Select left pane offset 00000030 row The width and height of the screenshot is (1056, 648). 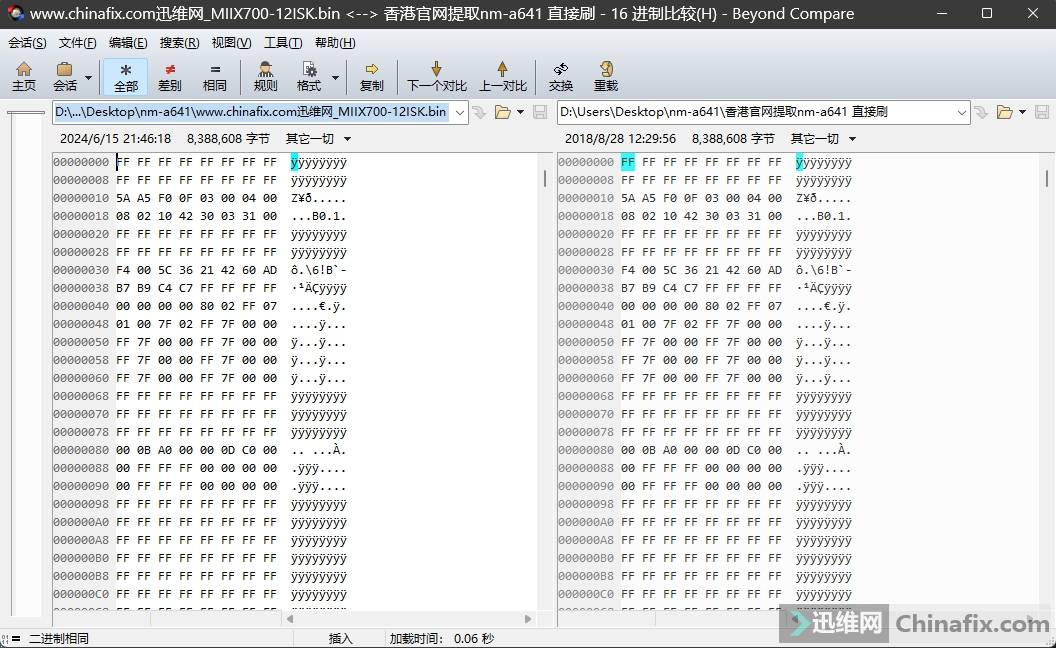coord(199,270)
